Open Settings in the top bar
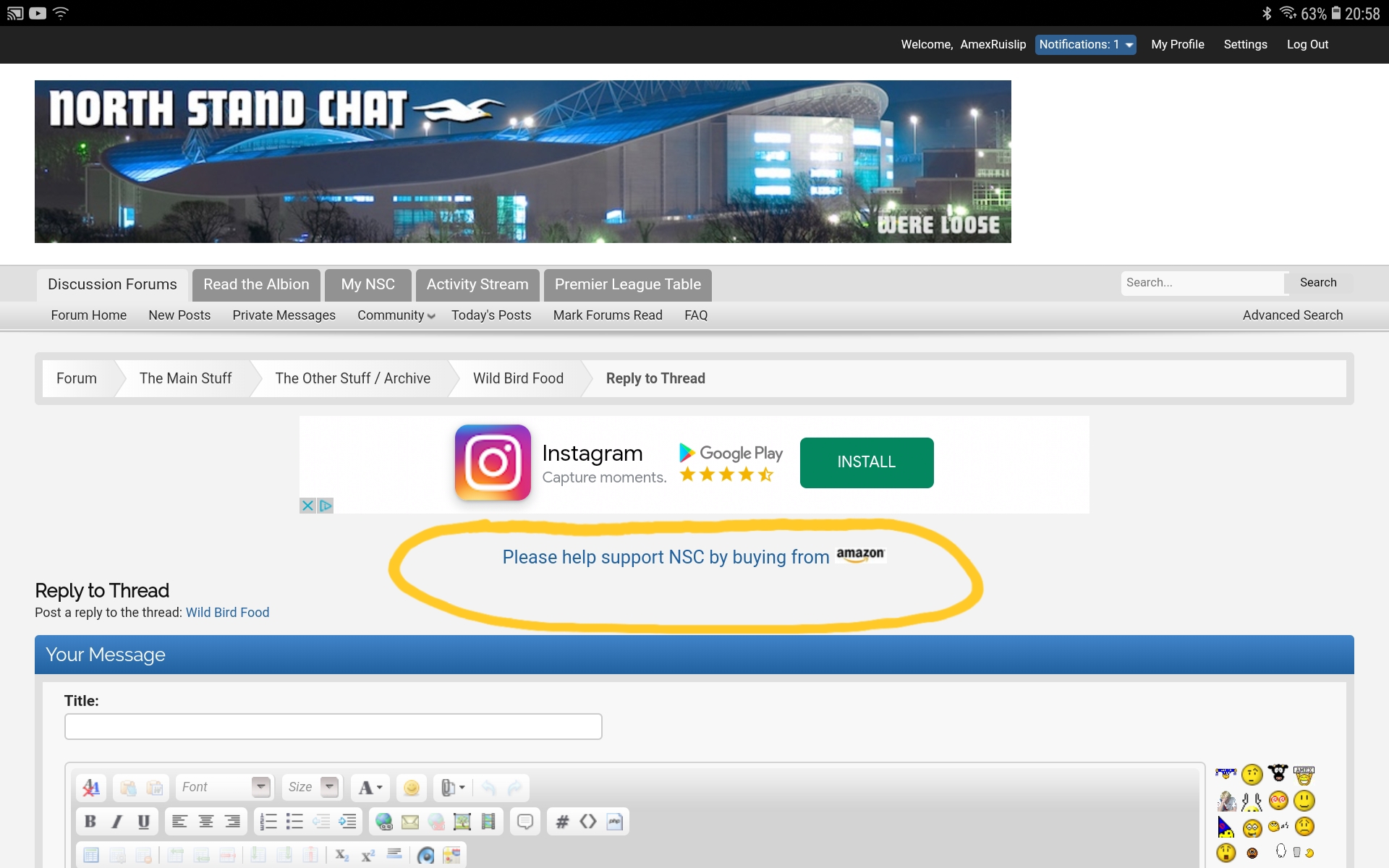 coord(1245,45)
